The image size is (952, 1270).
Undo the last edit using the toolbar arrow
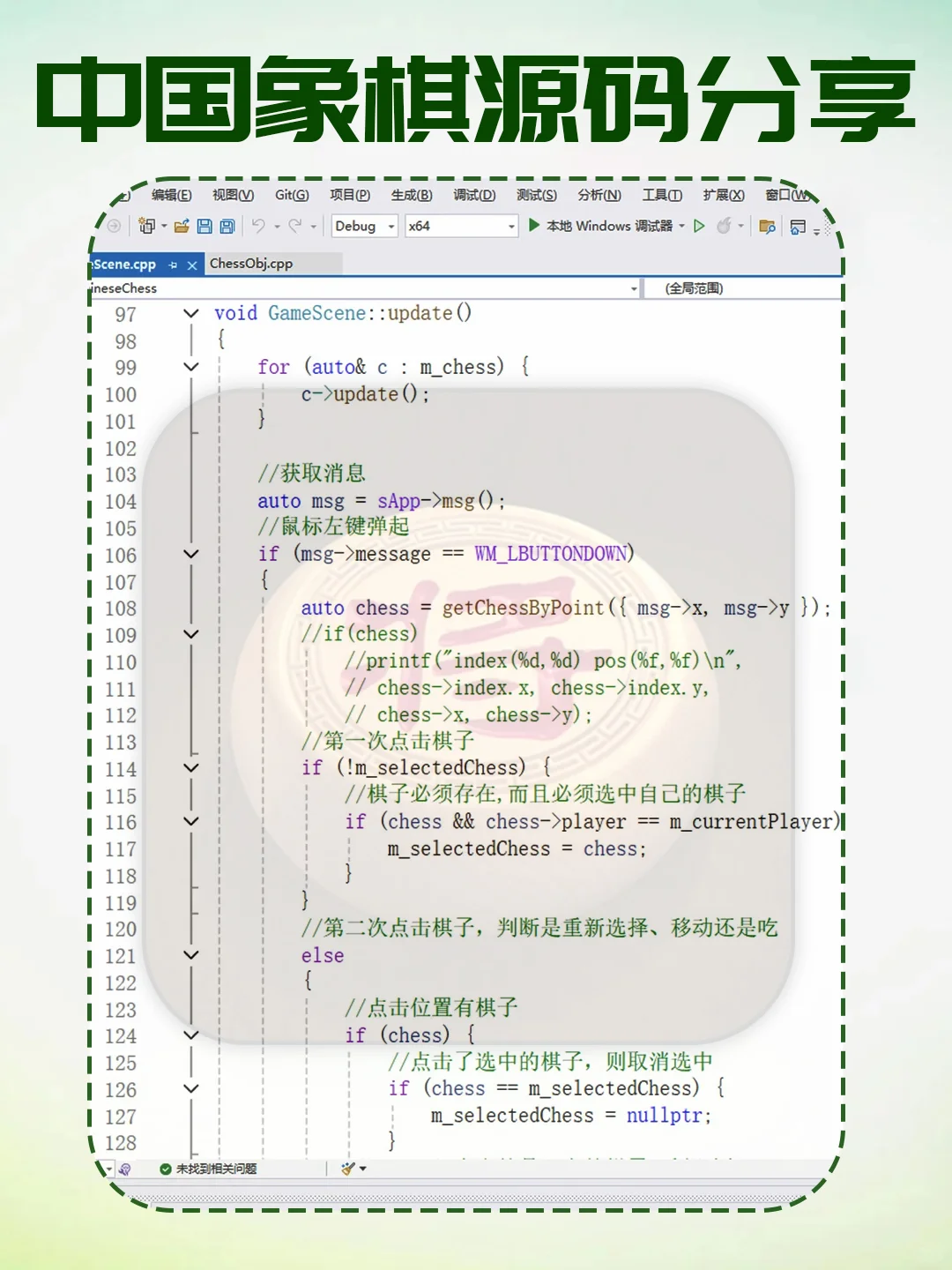[258, 226]
